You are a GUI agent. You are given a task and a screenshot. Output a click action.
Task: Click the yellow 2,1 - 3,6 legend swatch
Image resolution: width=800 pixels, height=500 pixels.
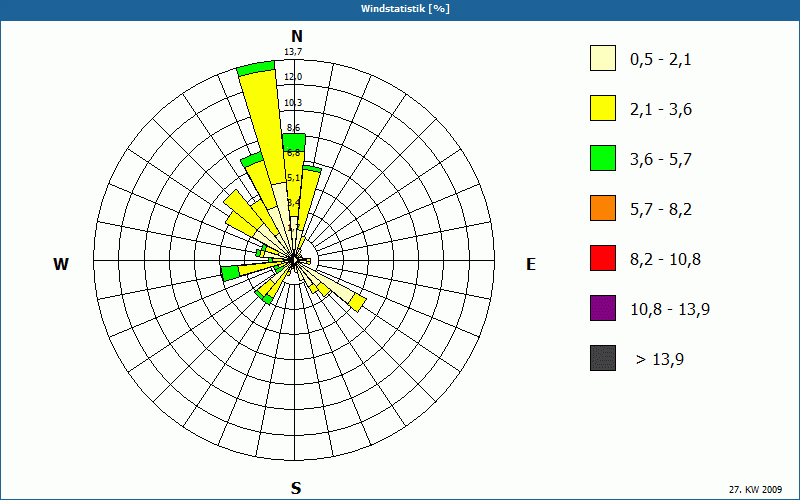[x=603, y=108]
